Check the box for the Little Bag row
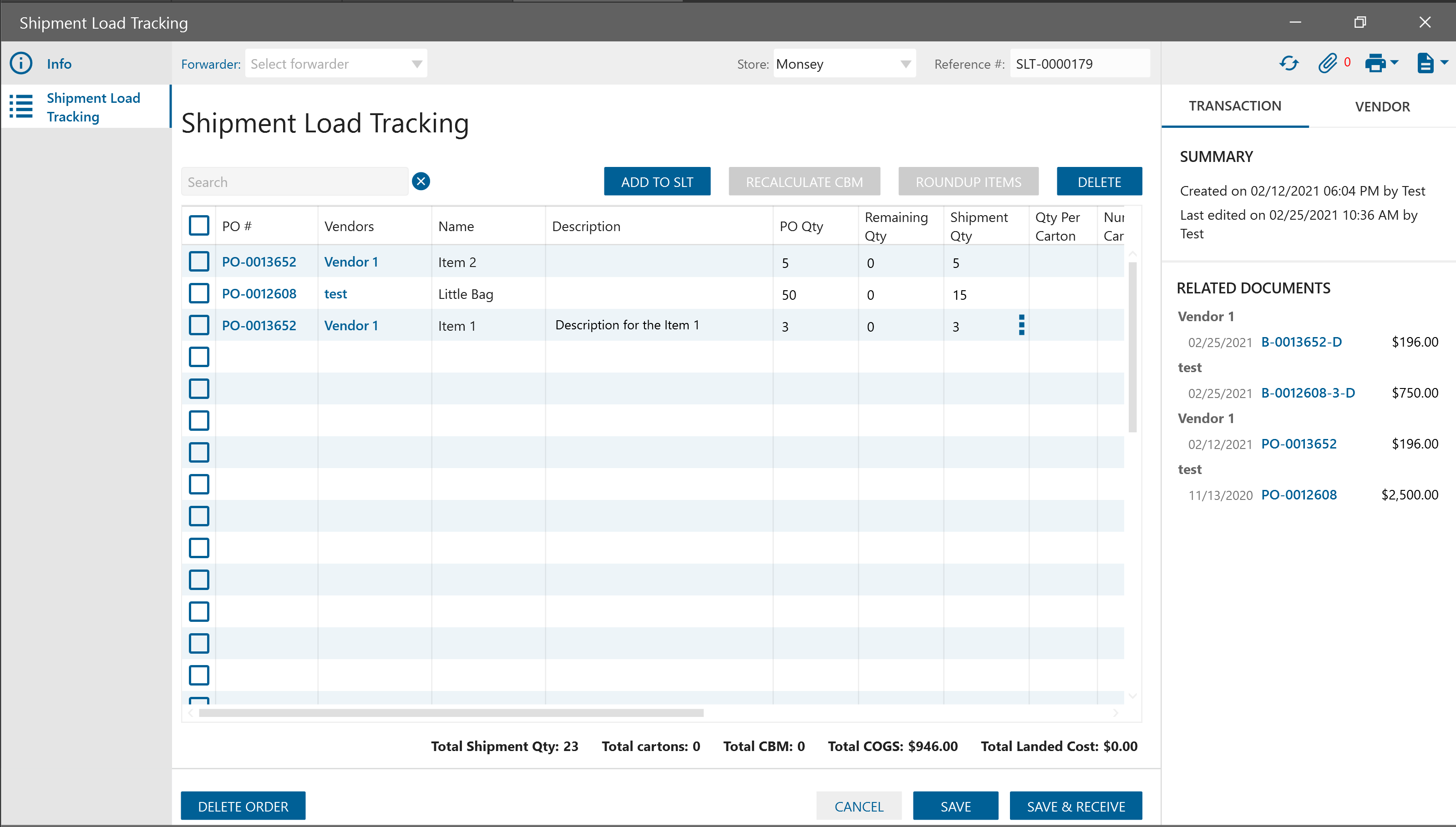The height and width of the screenshot is (827, 1456). tap(199, 294)
